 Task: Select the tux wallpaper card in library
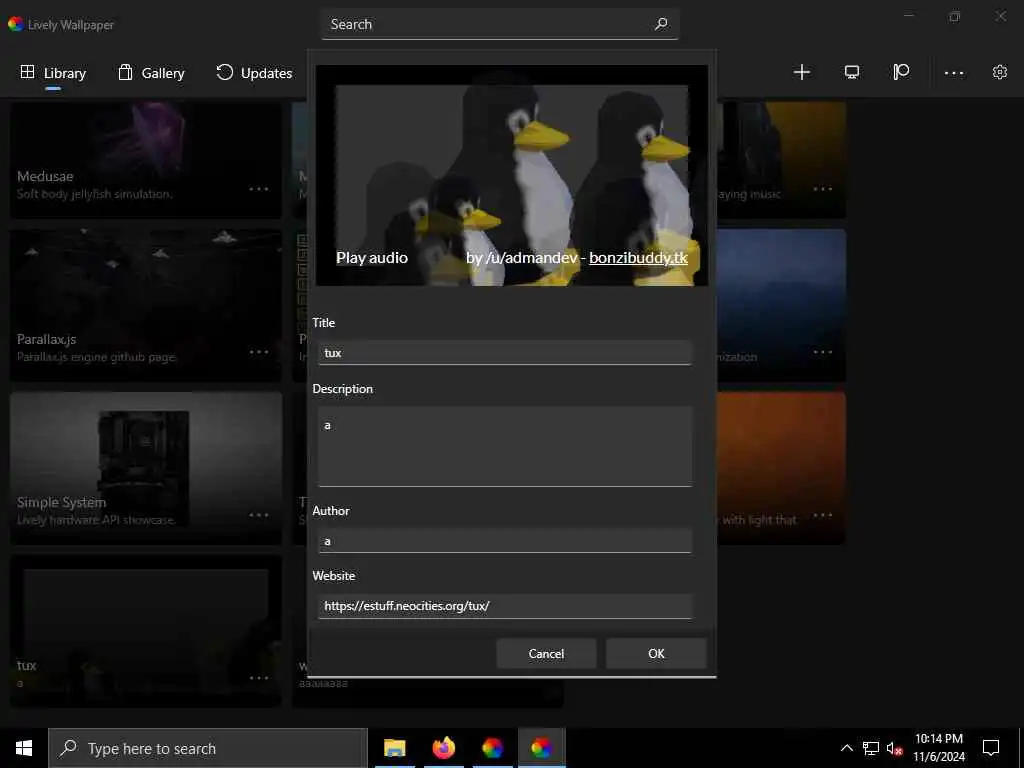click(146, 631)
